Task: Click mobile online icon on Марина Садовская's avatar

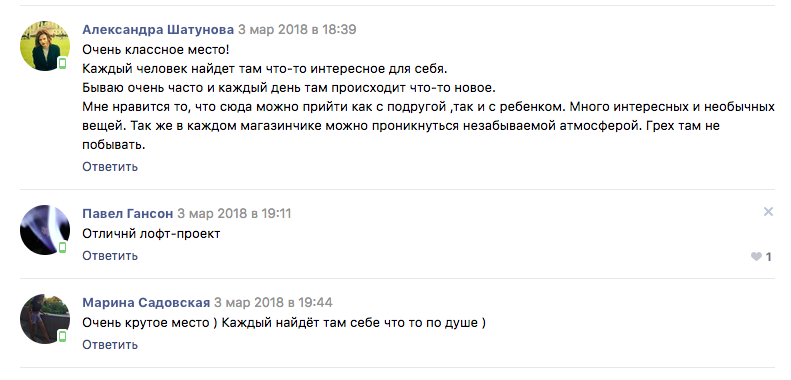Action: [x=63, y=336]
